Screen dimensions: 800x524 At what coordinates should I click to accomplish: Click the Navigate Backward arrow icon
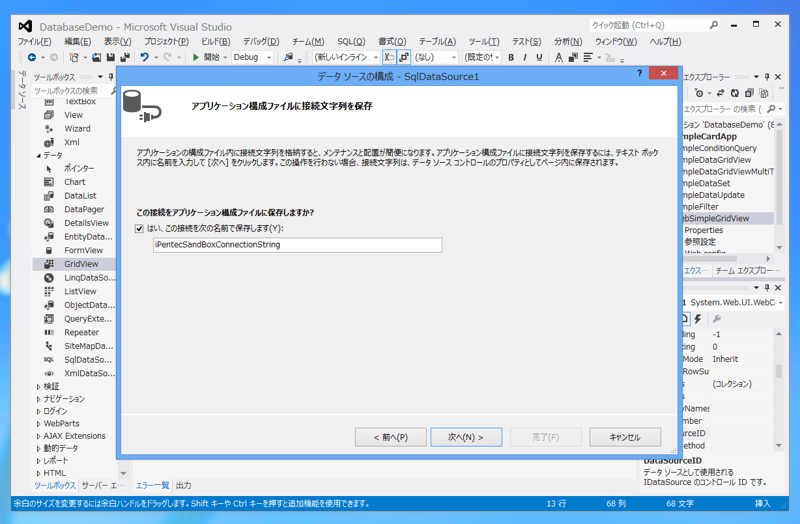click(32, 58)
